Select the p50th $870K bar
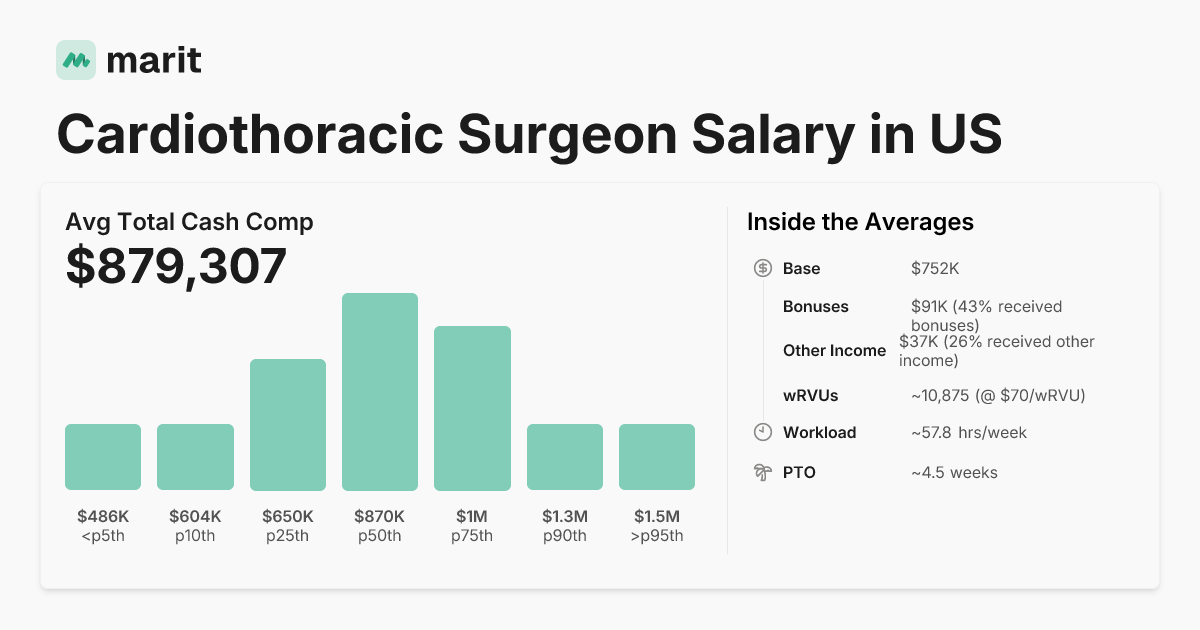This screenshot has height=630, width=1200. tap(380, 392)
